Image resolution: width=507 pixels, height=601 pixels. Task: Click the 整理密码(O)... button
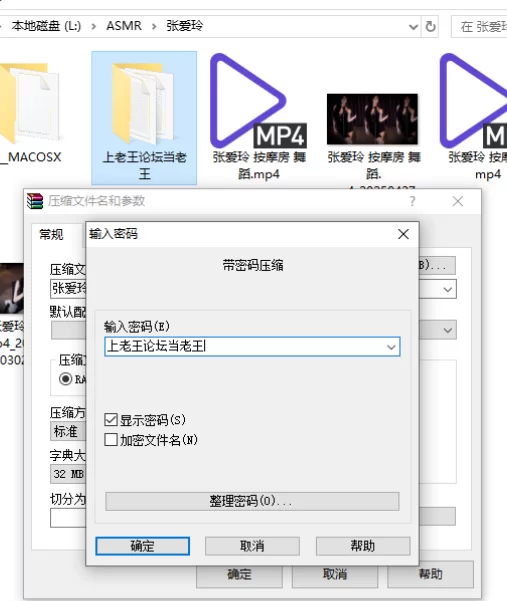pos(252,501)
